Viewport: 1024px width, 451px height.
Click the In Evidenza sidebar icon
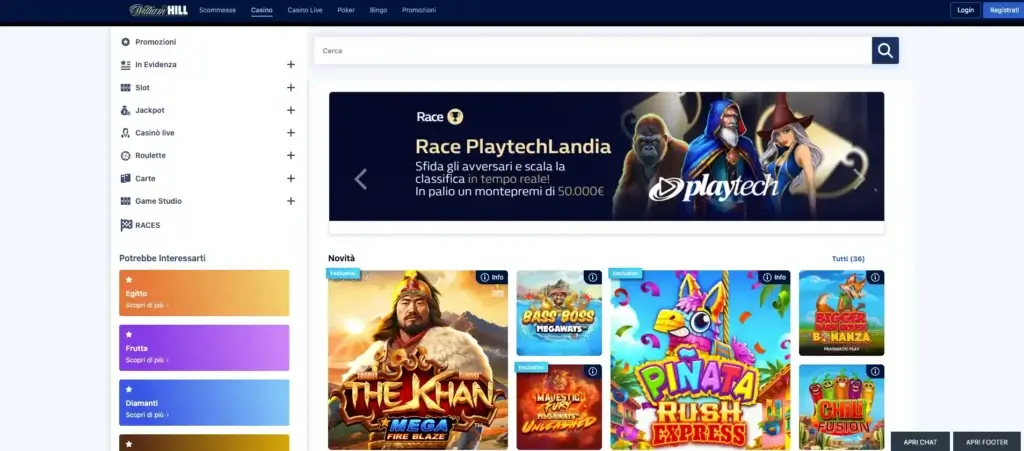[x=125, y=65]
